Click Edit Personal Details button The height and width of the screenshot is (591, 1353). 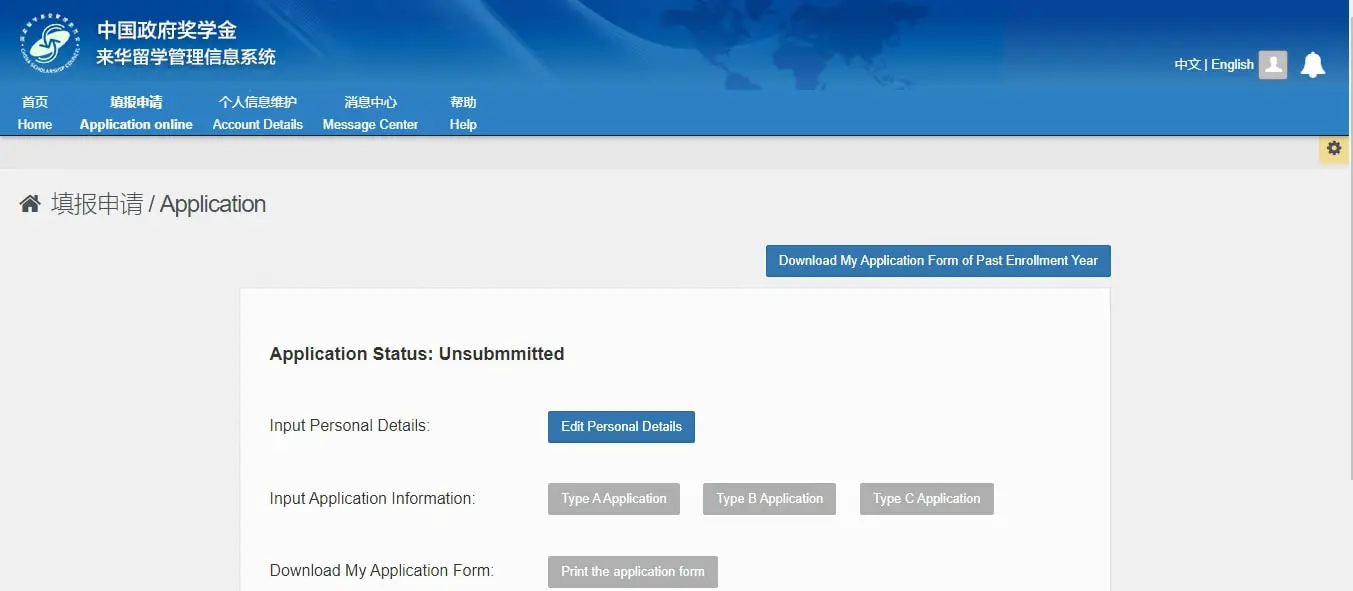(x=621, y=427)
